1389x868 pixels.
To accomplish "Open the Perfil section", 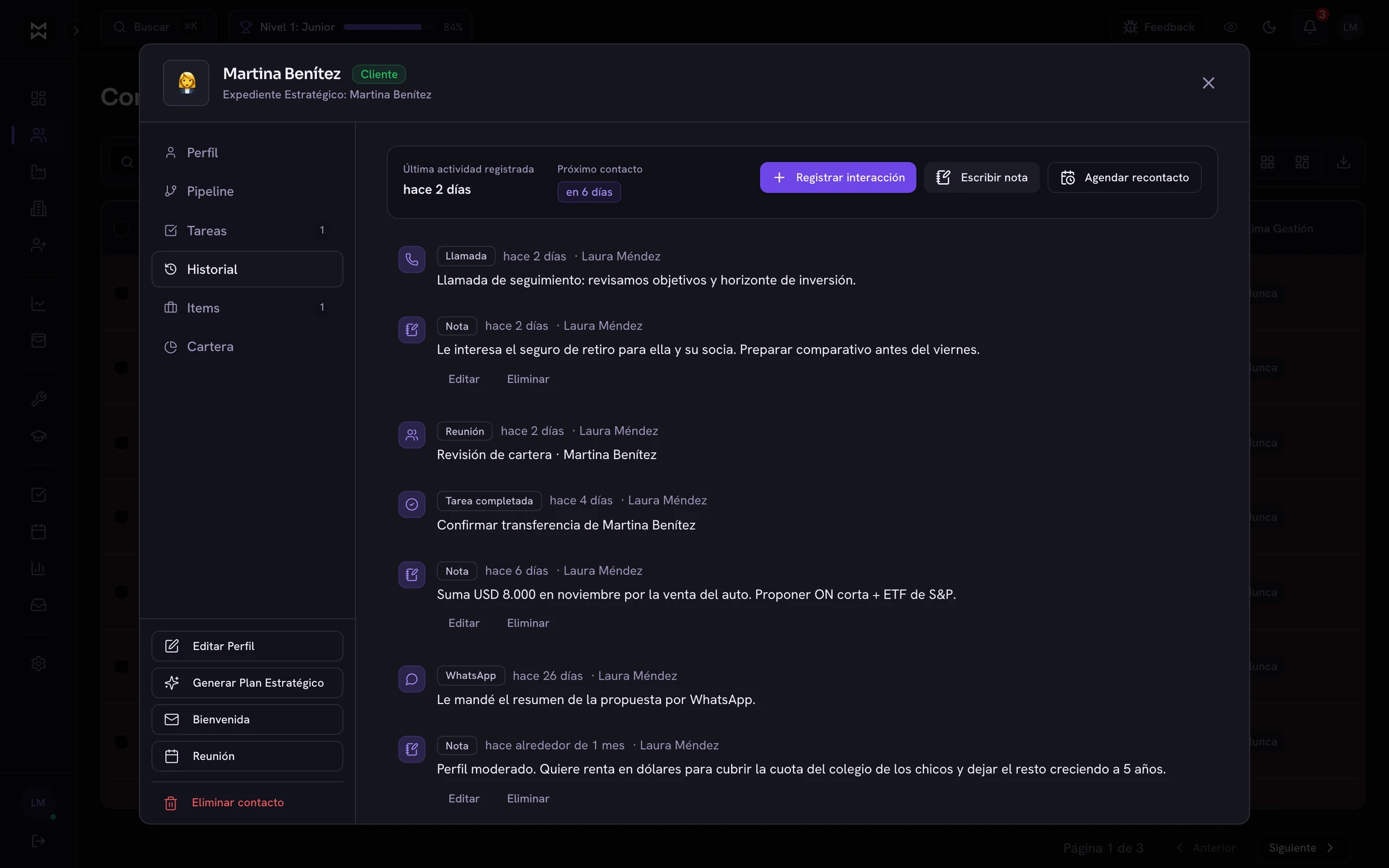I will click(247, 152).
